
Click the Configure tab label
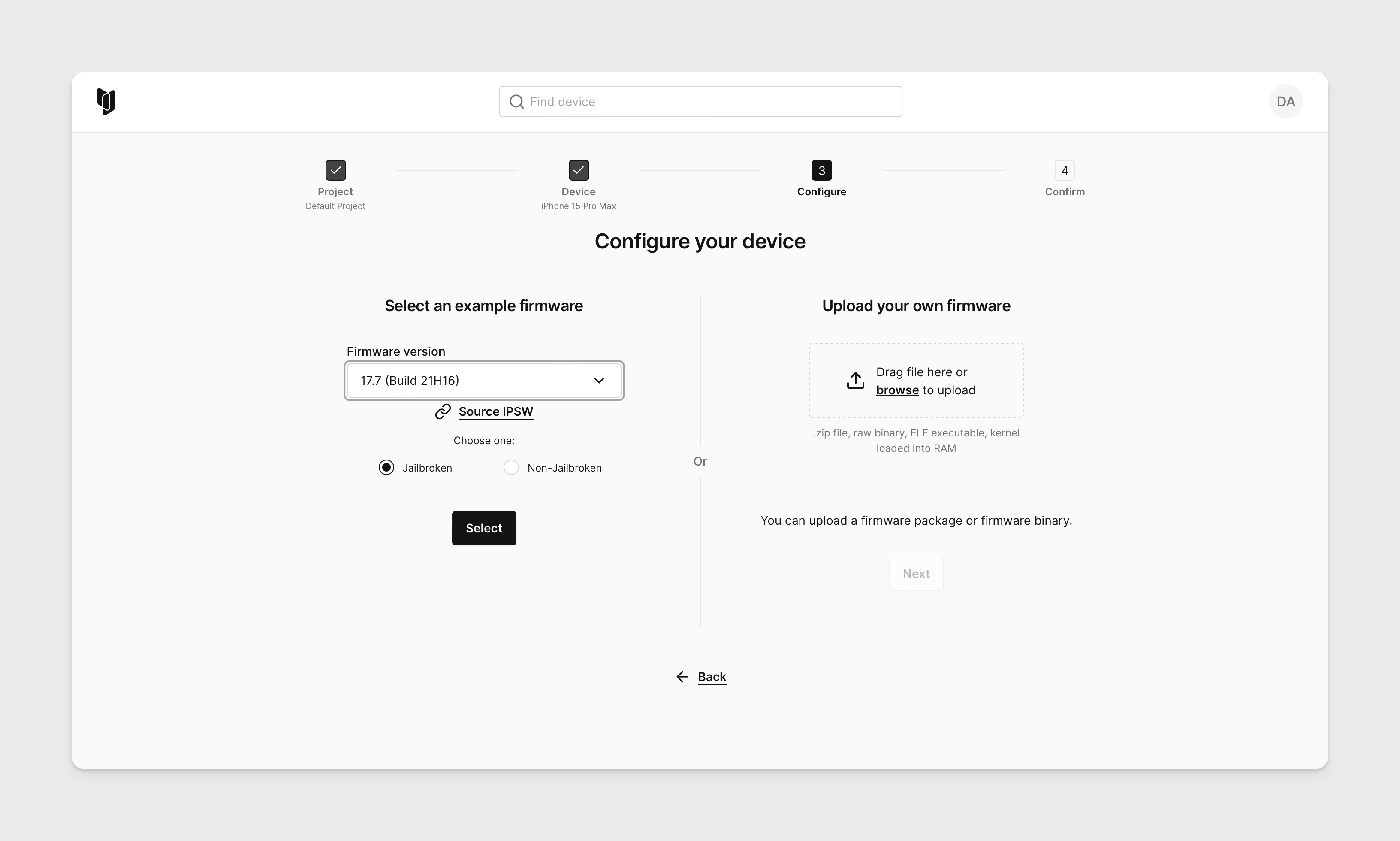tap(821, 191)
